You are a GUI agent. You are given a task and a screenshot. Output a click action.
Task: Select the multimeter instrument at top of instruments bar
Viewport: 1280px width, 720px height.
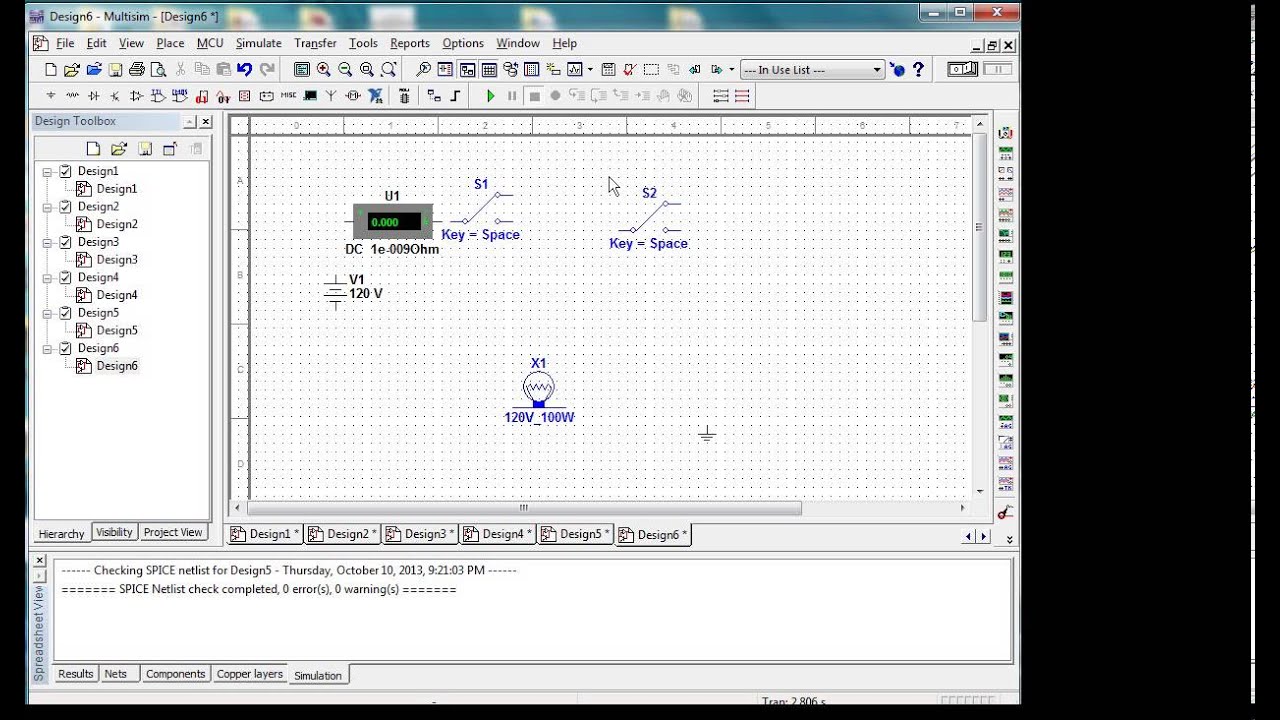click(1006, 133)
